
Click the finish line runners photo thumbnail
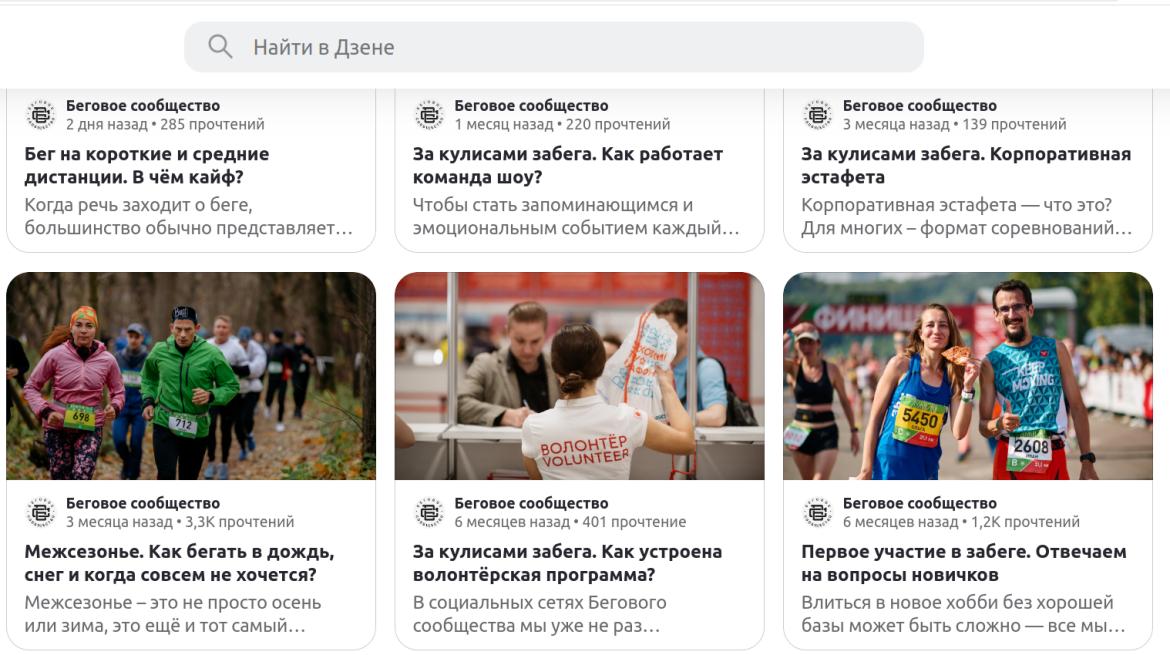(x=968, y=376)
